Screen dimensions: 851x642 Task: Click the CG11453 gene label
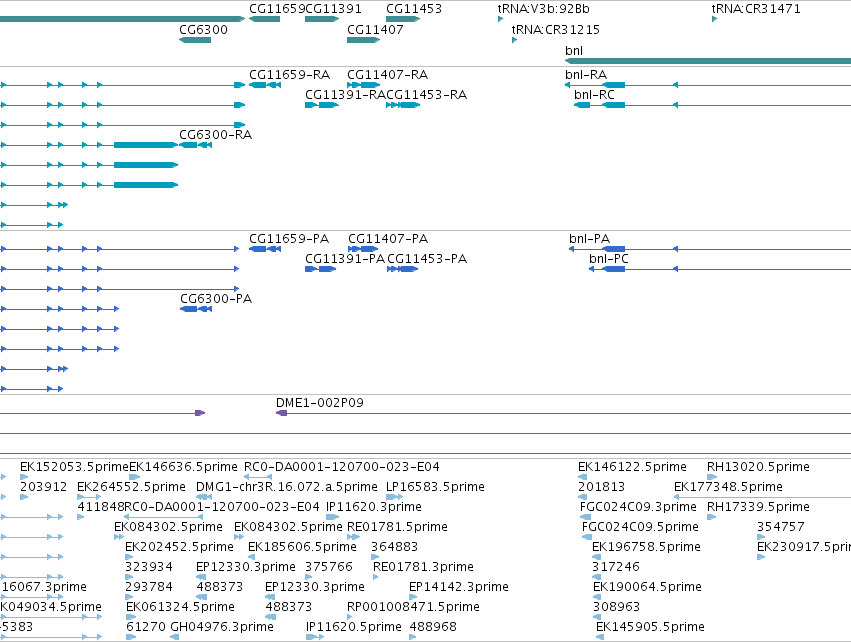[414, 9]
